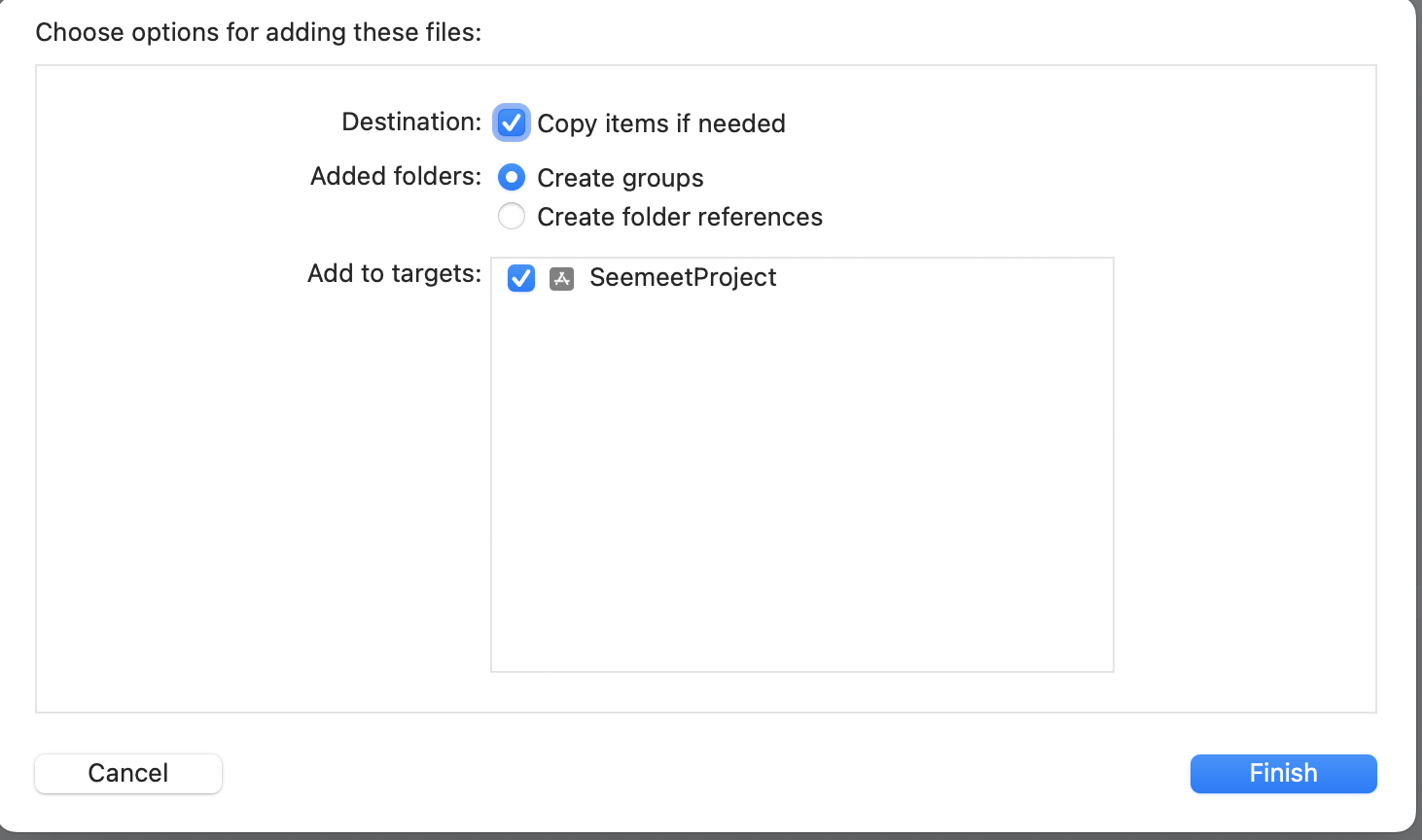Click the Copy items if needed label
The height and width of the screenshot is (840, 1422).
[x=661, y=123]
